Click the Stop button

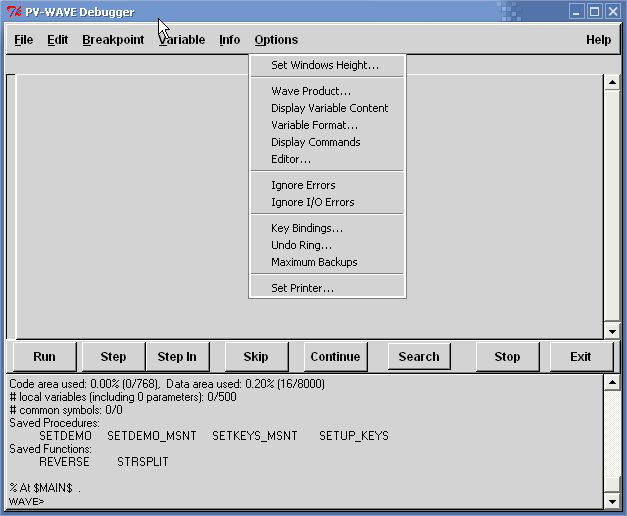point(507,356)
